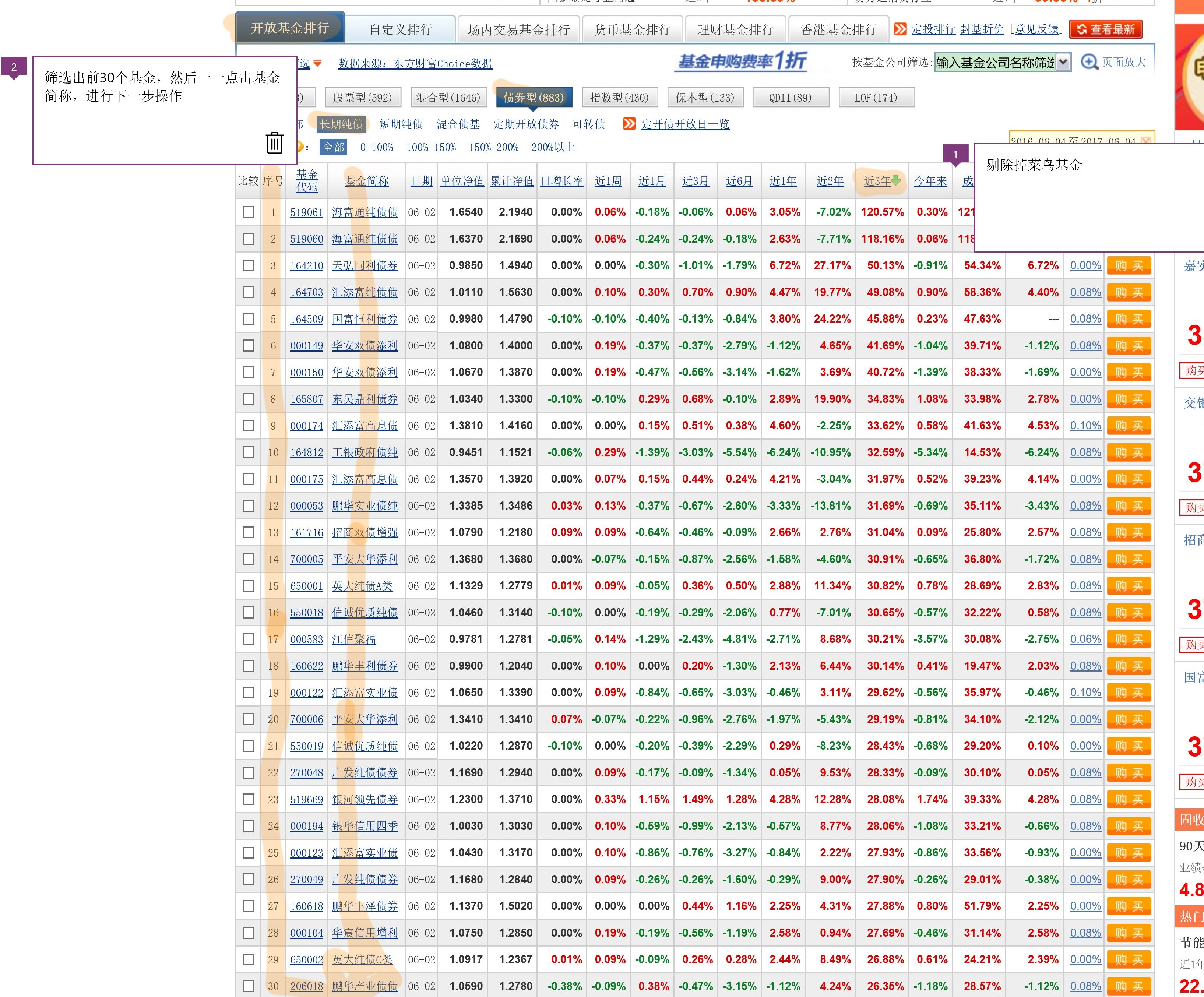This screenshot has width=1204, height=997.
Task: Filter by LOF(174) fund type
Action: click(x=876, y=98)
